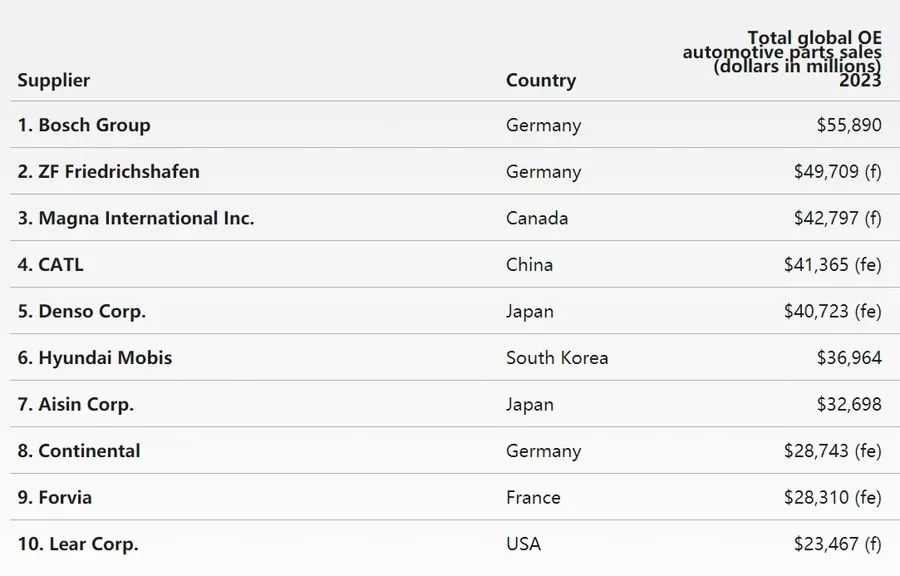Select Denso Corp. in the table
900x576 pixels.
[82, 311]
